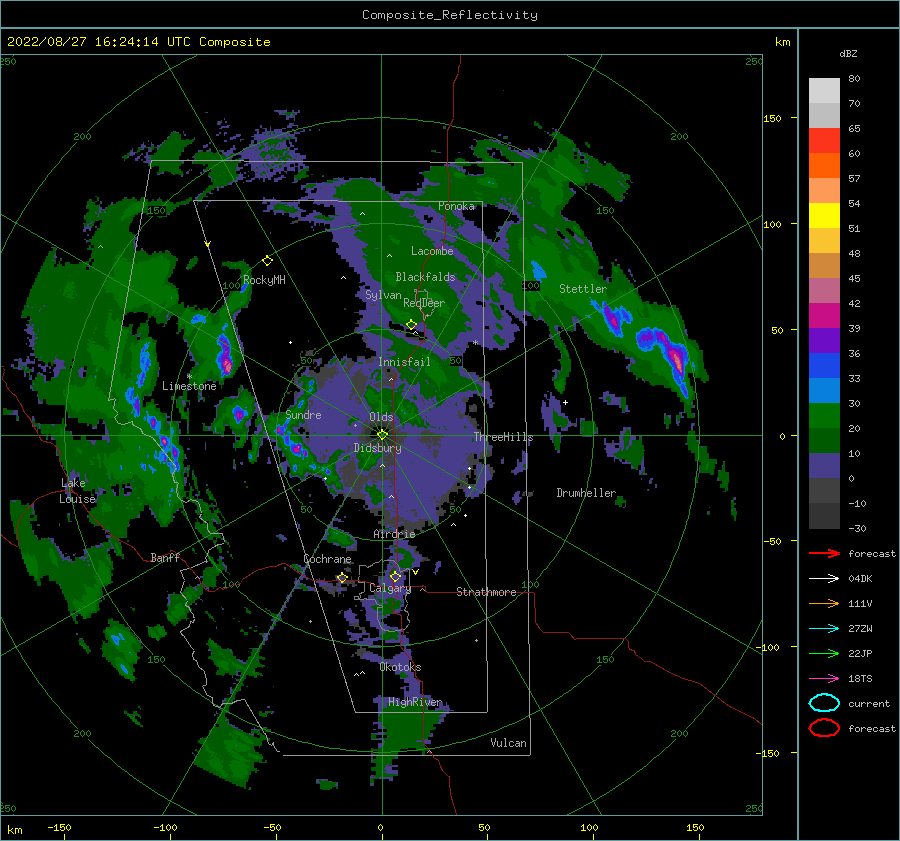Screen dimensions: 900x841
Task: Click the Vulcan town label
Action: 509,743
